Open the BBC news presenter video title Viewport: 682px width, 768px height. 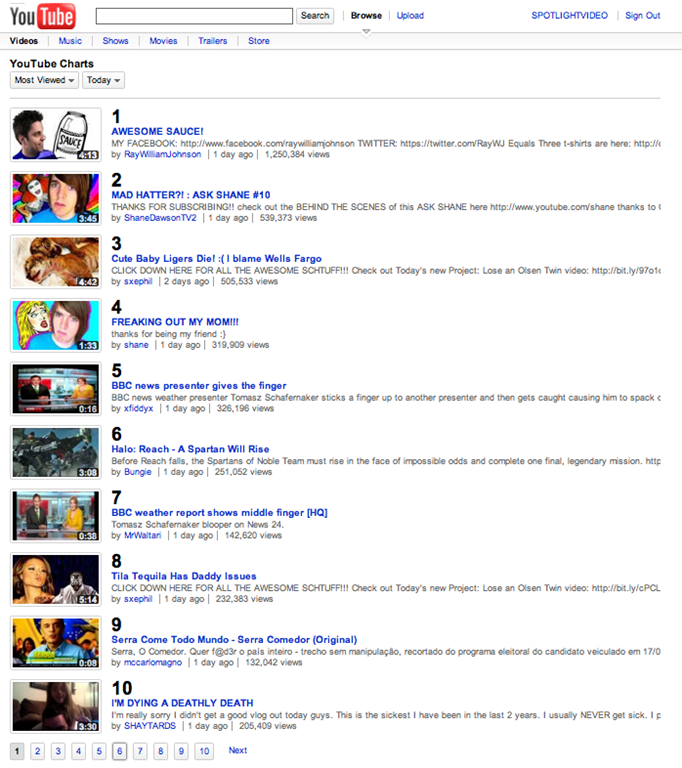click(199, 385)
